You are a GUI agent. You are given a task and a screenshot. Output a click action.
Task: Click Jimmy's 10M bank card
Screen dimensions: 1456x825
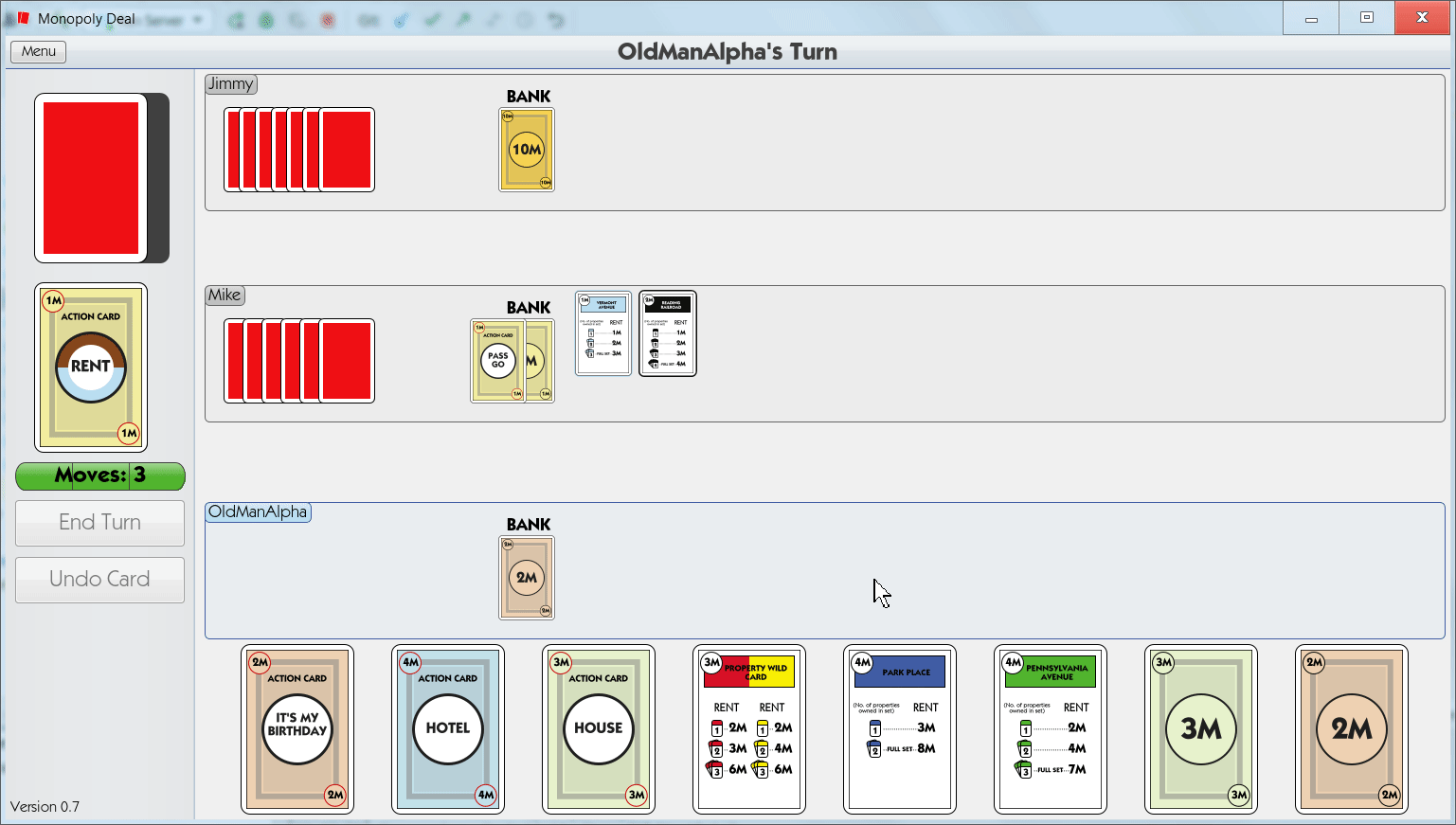point(527,150)
